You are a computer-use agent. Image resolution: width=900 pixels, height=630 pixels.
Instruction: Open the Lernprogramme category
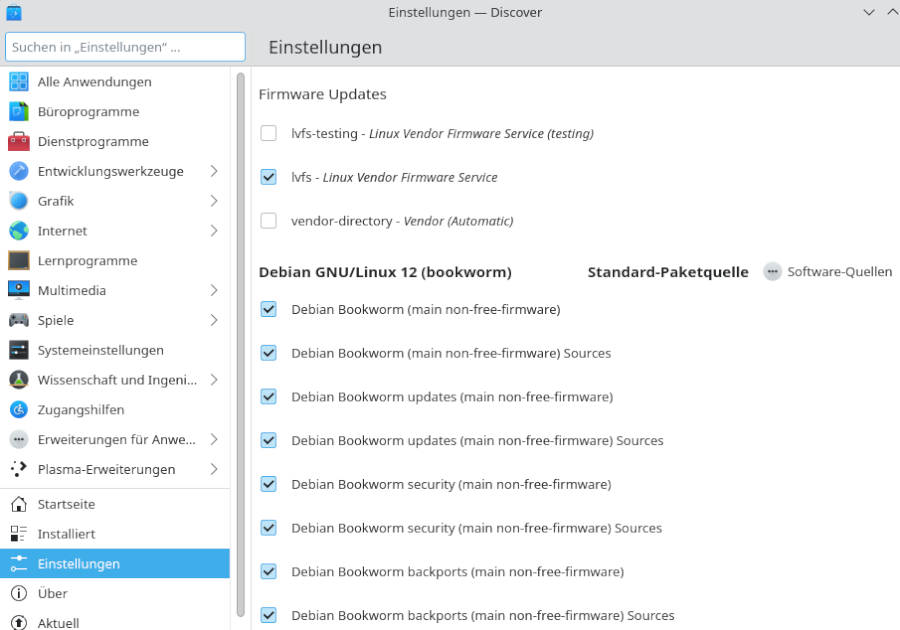point(115,260)
